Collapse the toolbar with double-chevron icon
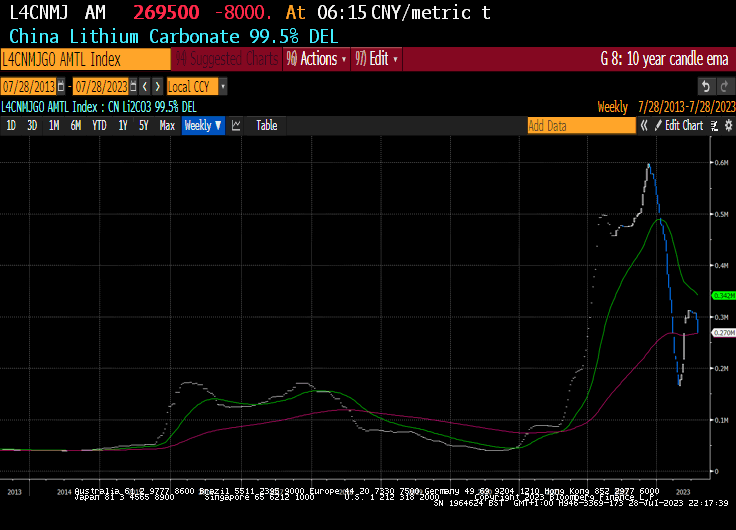 (646, 125)
